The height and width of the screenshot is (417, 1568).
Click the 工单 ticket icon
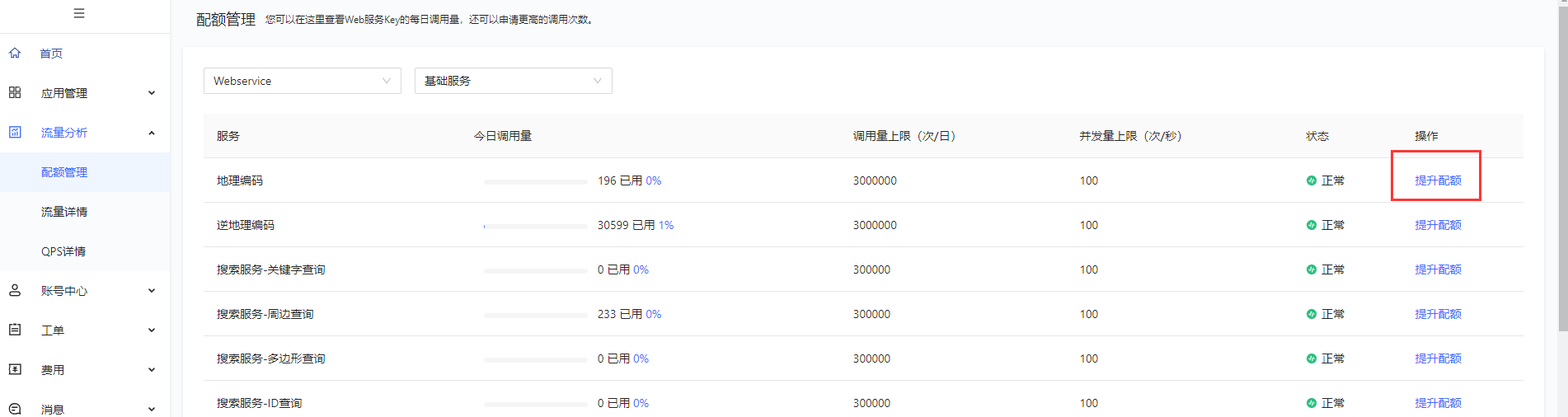(x=15, y=330)
